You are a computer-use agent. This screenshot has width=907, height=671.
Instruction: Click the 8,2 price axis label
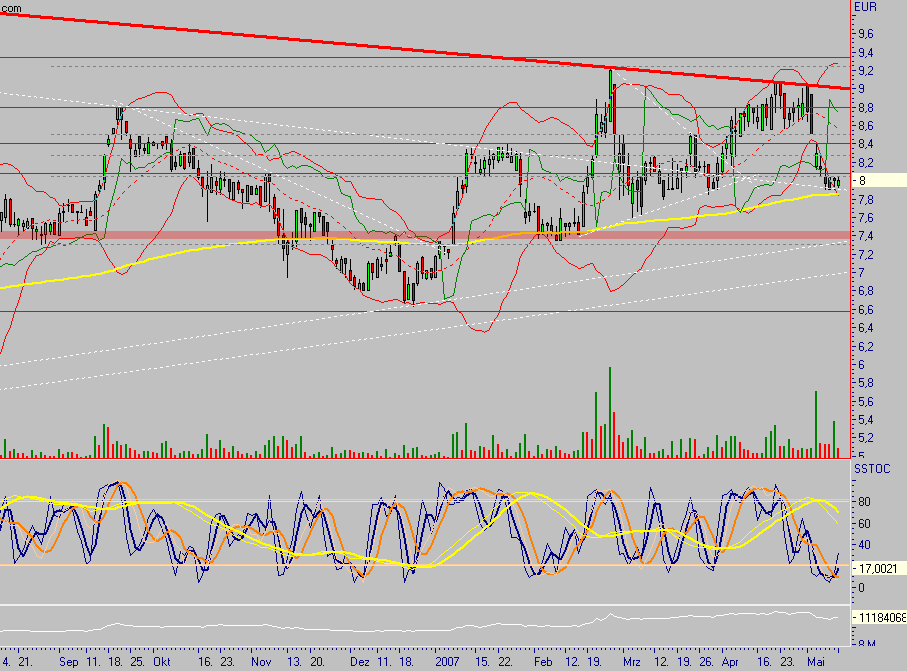tap(866, 163)
